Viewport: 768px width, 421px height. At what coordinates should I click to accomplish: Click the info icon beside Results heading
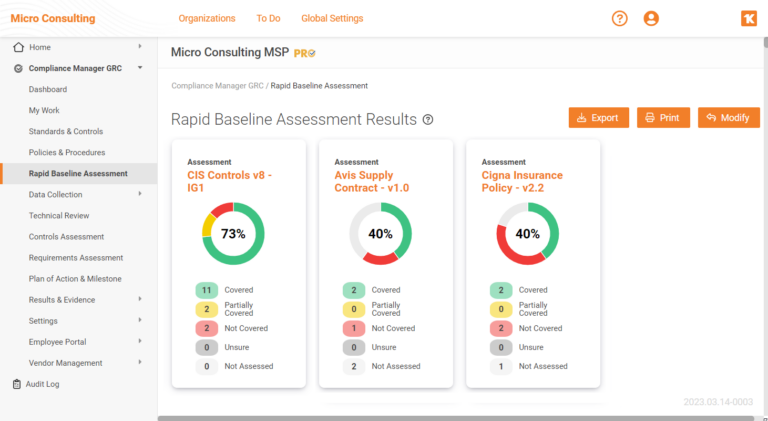(428, 120)
